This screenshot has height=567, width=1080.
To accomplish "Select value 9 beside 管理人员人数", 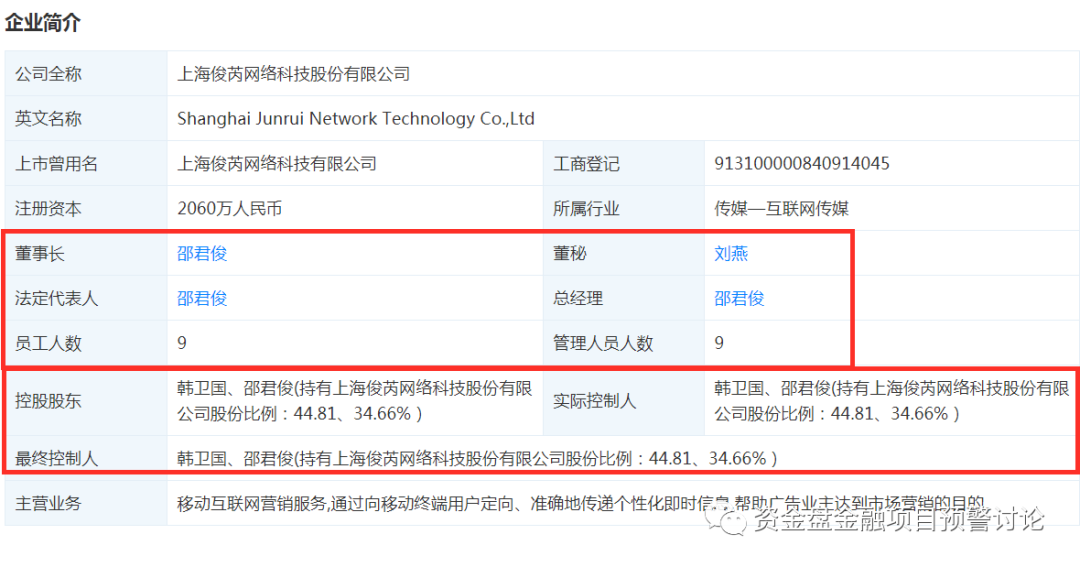I will click(x=719, y=343).
